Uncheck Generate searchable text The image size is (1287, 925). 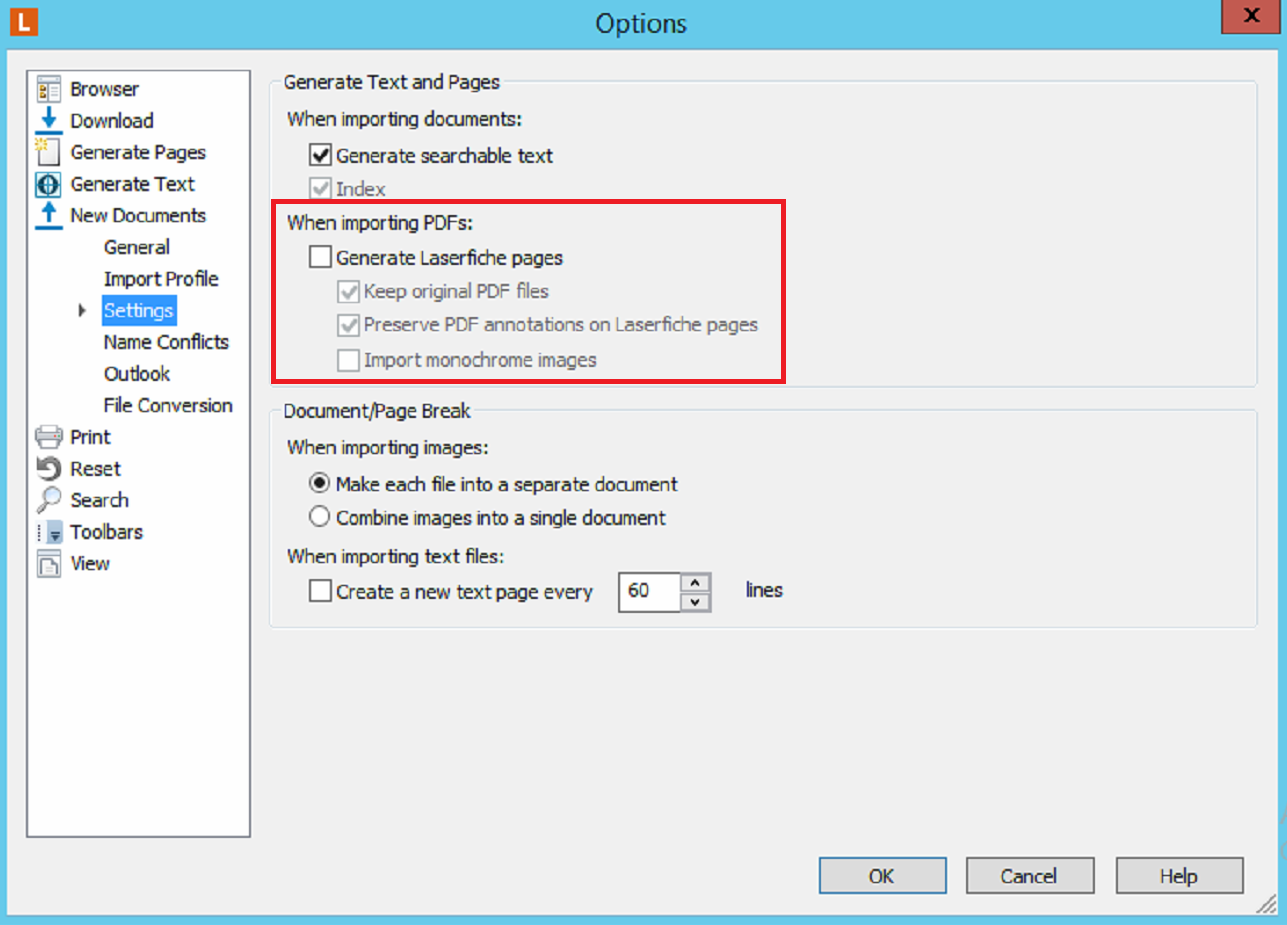[321, 156]
